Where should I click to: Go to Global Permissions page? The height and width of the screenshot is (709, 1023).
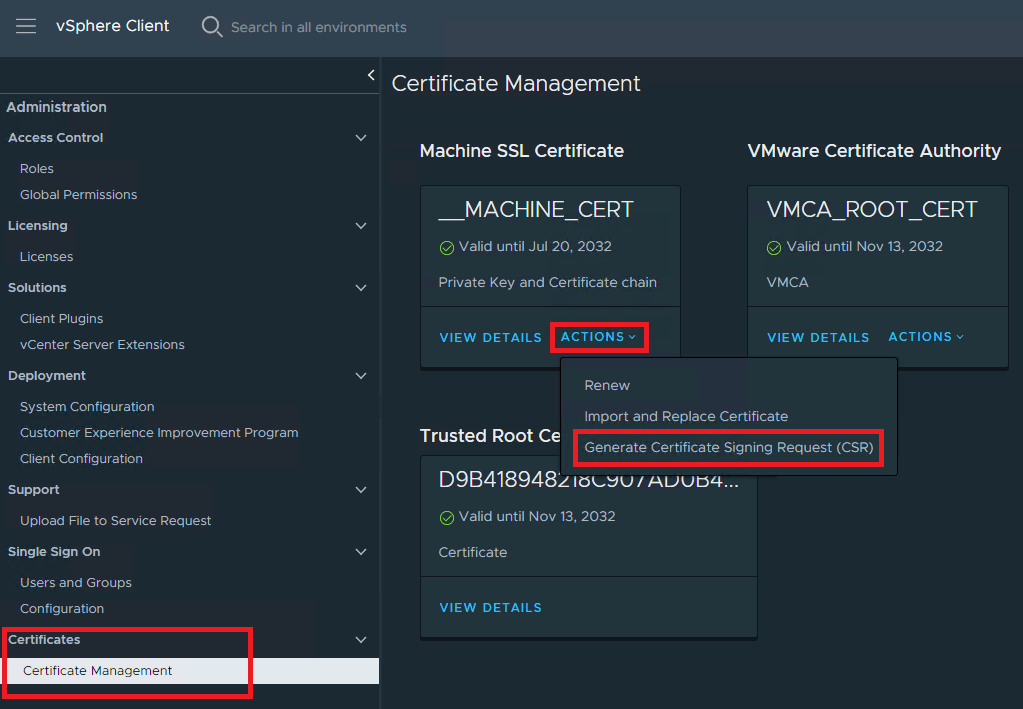pyautogui.click(x=79, y=195)
